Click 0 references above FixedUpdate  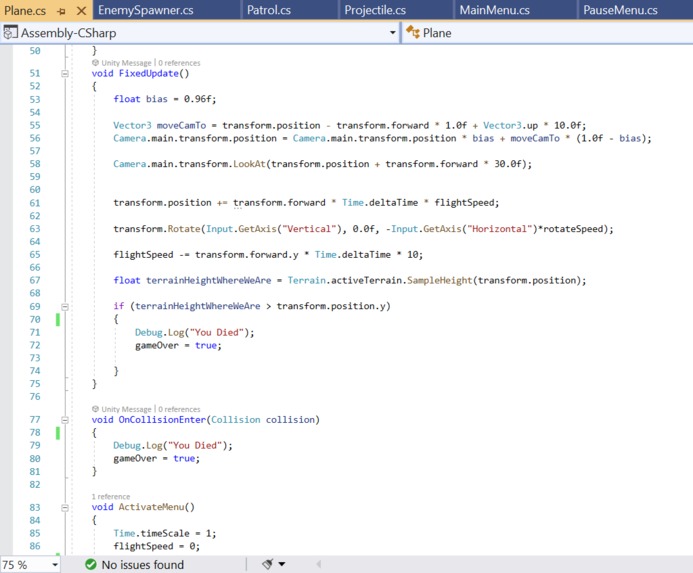(x=179, y=63)
